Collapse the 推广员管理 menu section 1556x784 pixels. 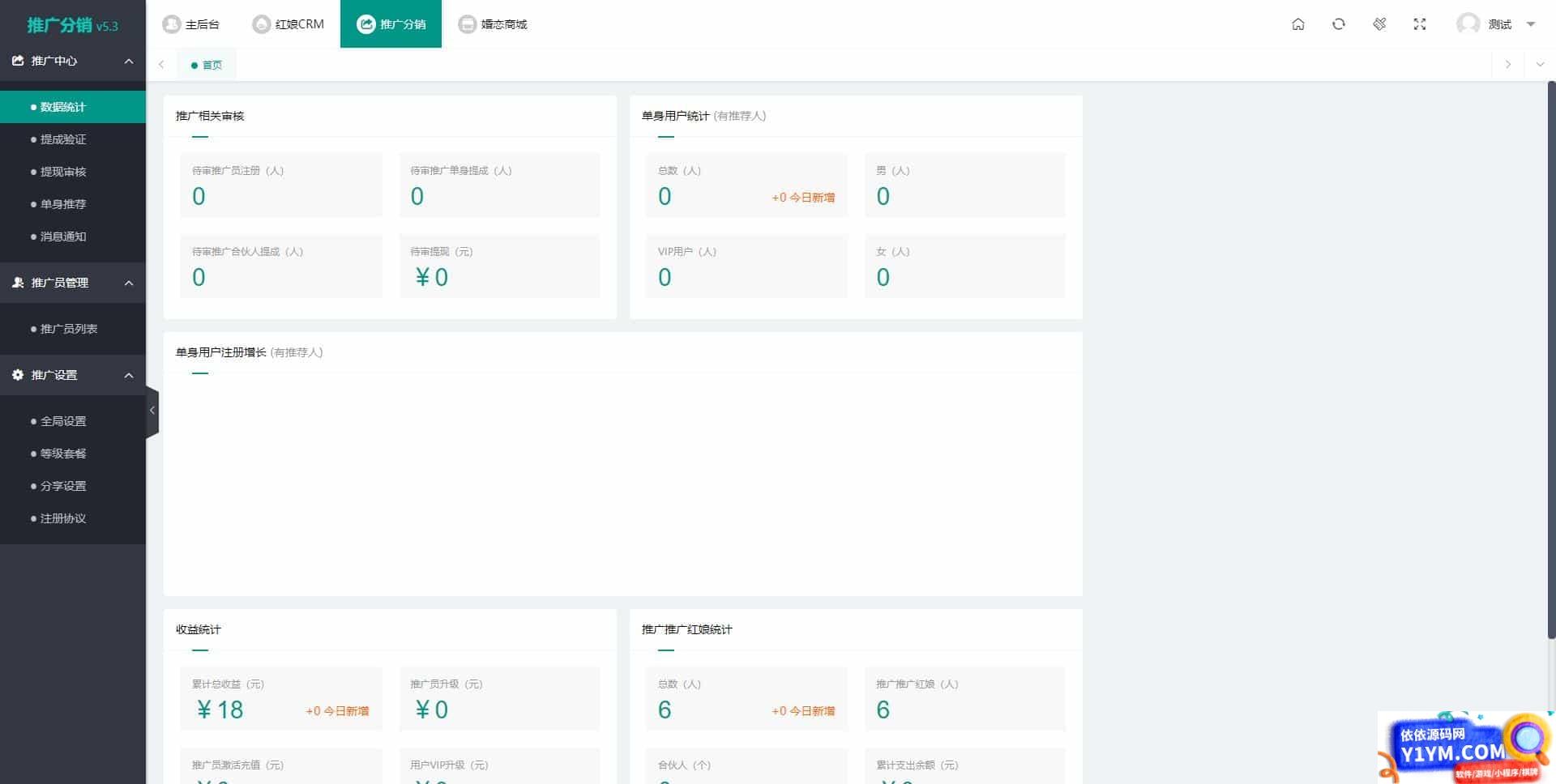click(128, 283)
